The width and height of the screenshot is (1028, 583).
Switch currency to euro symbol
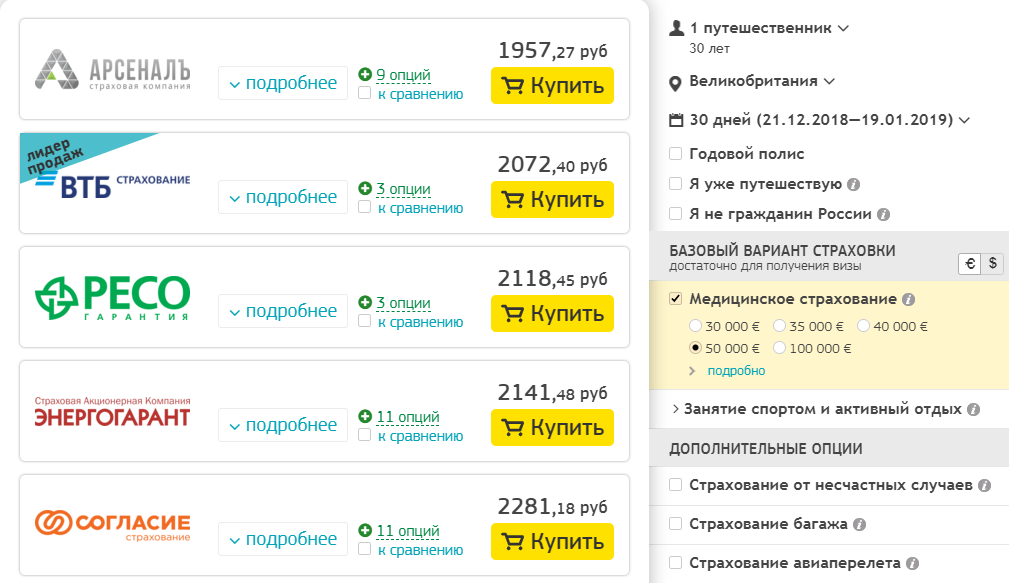[x=970, y=264]
